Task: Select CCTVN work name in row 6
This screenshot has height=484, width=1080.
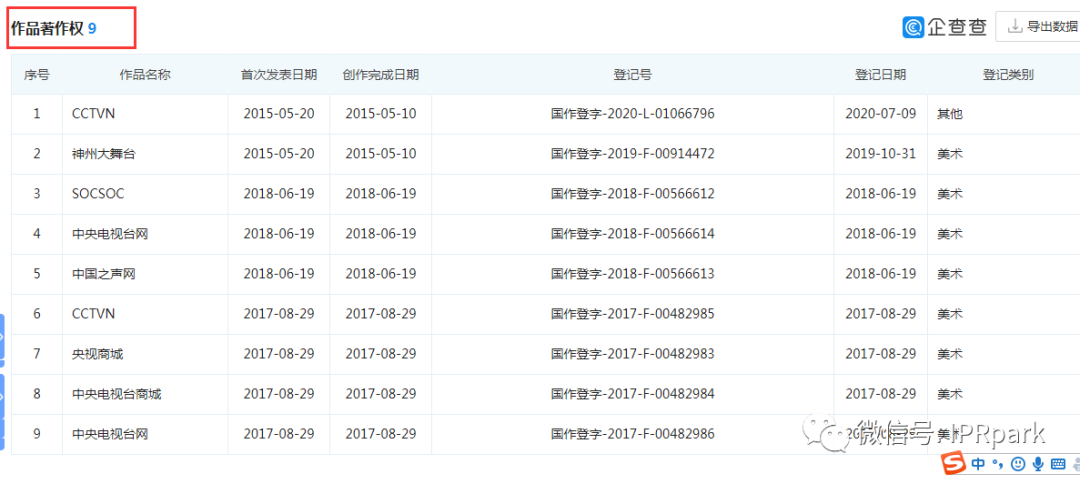Action: pos(93,313)
